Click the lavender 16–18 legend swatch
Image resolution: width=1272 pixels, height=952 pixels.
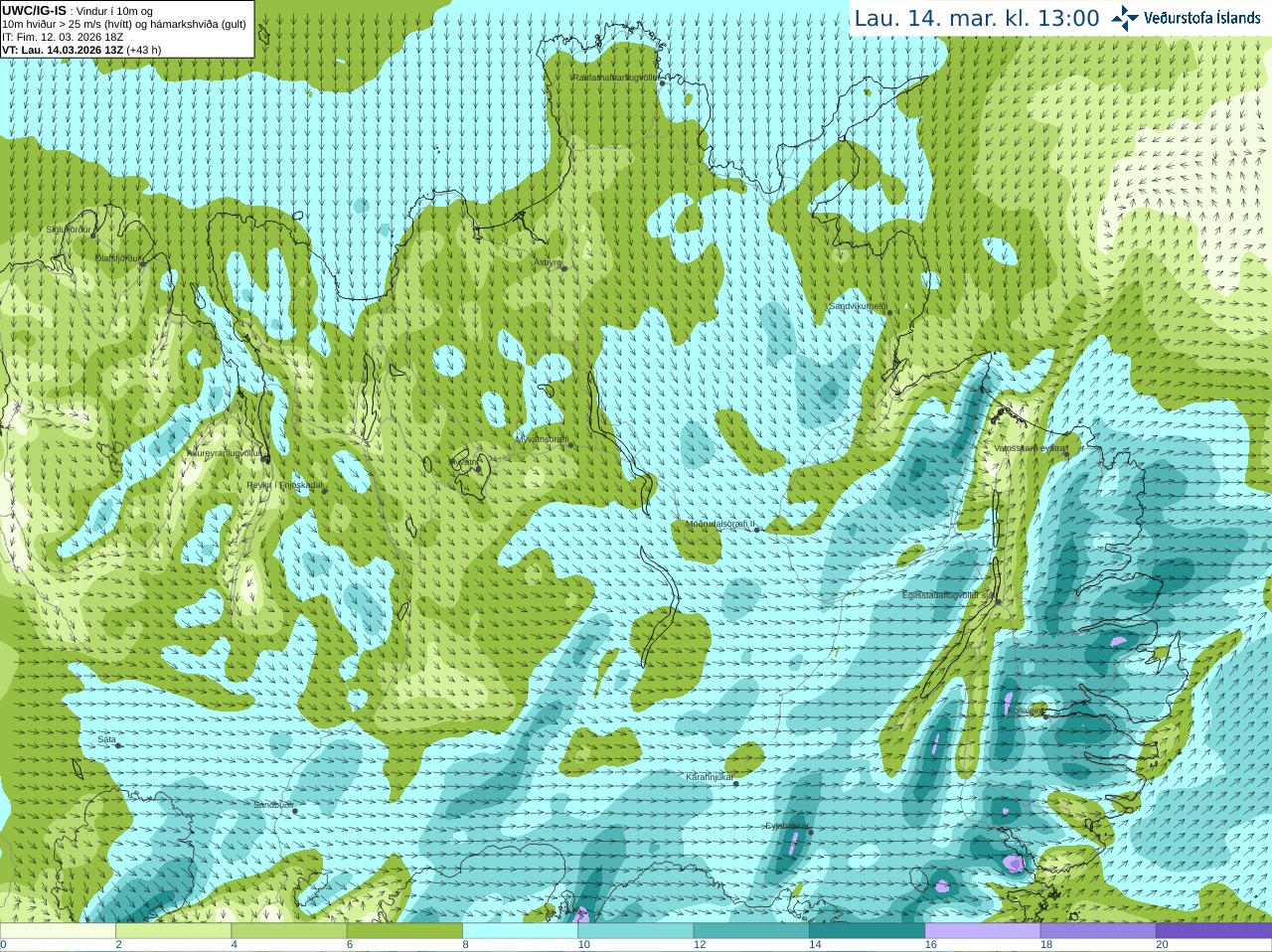(x=983, y=931)
